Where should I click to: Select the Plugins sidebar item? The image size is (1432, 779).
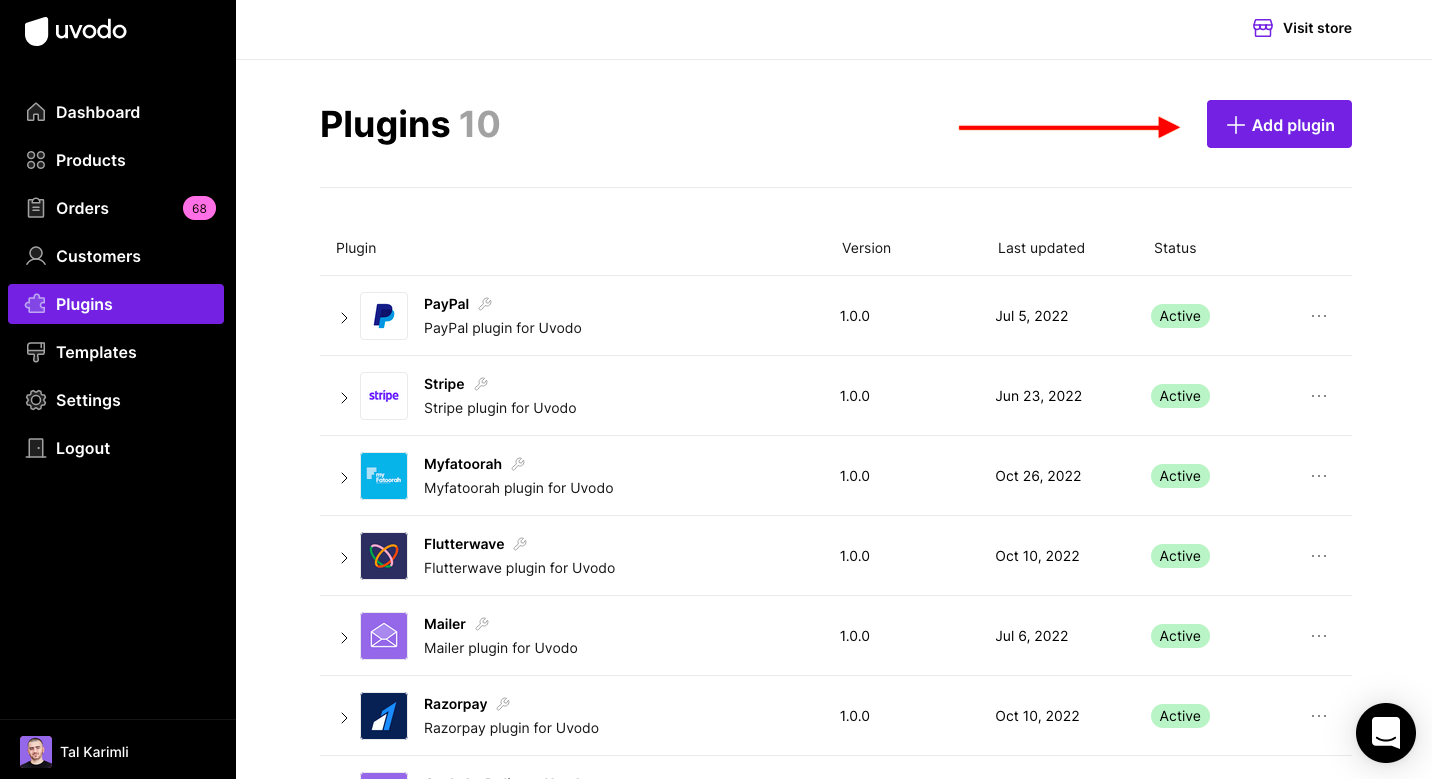click(x=116, y=304)
